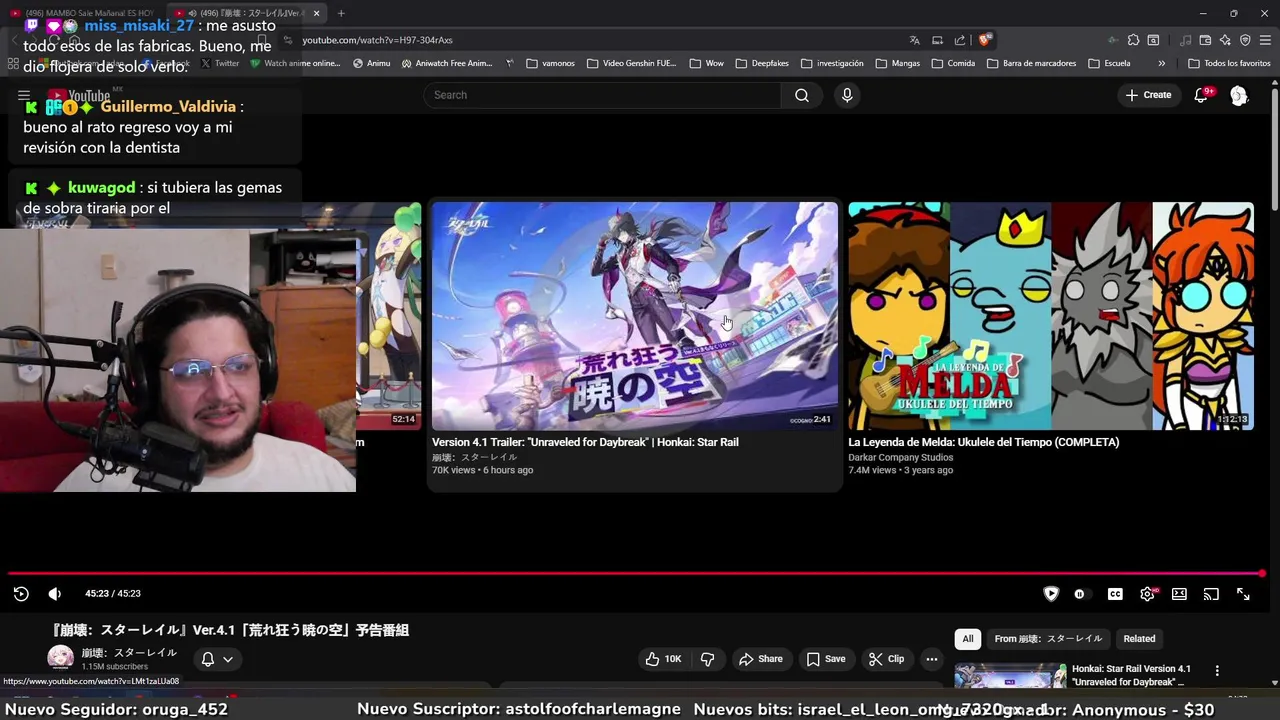
Task: Open Leo AI sparkle icon
Action: pyautogui.click(x=1225, y=40)
